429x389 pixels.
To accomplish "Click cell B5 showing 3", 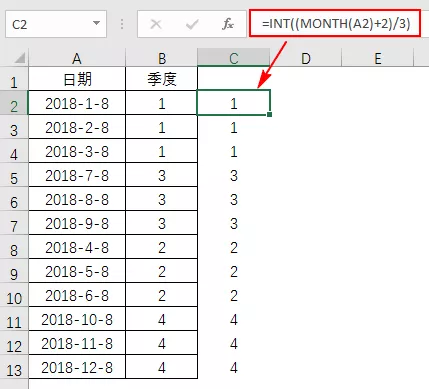I will [162, 175].
